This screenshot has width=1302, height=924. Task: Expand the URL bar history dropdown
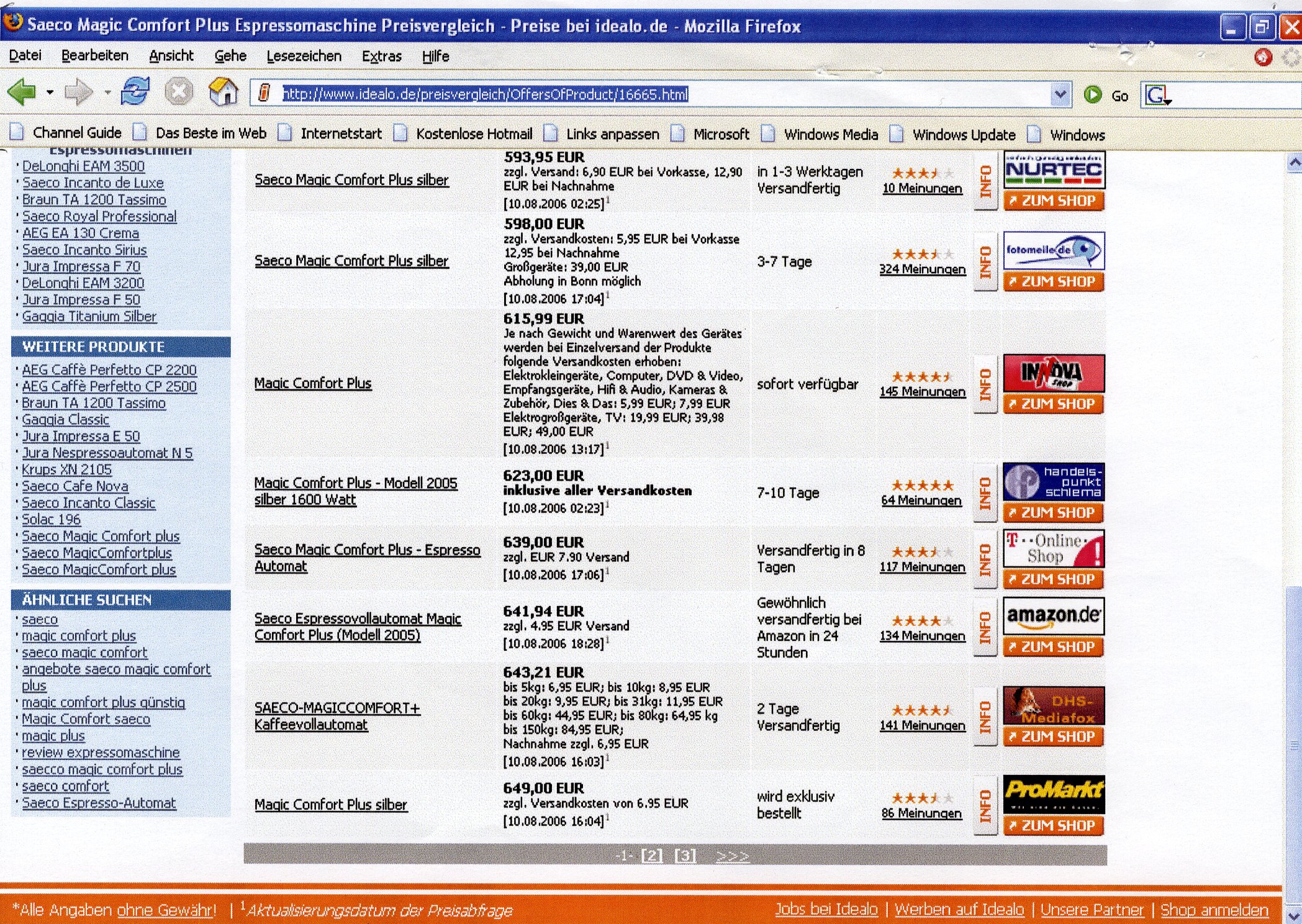[1060, 94]
